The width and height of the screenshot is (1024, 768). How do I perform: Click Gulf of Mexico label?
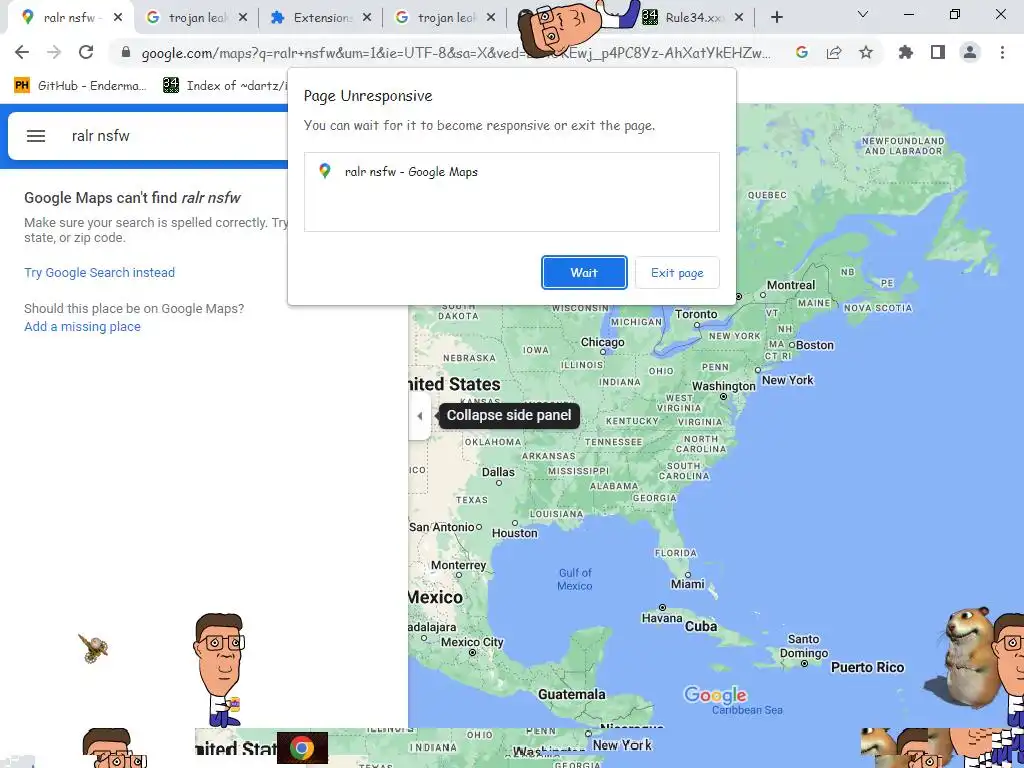tap(575, 579)
